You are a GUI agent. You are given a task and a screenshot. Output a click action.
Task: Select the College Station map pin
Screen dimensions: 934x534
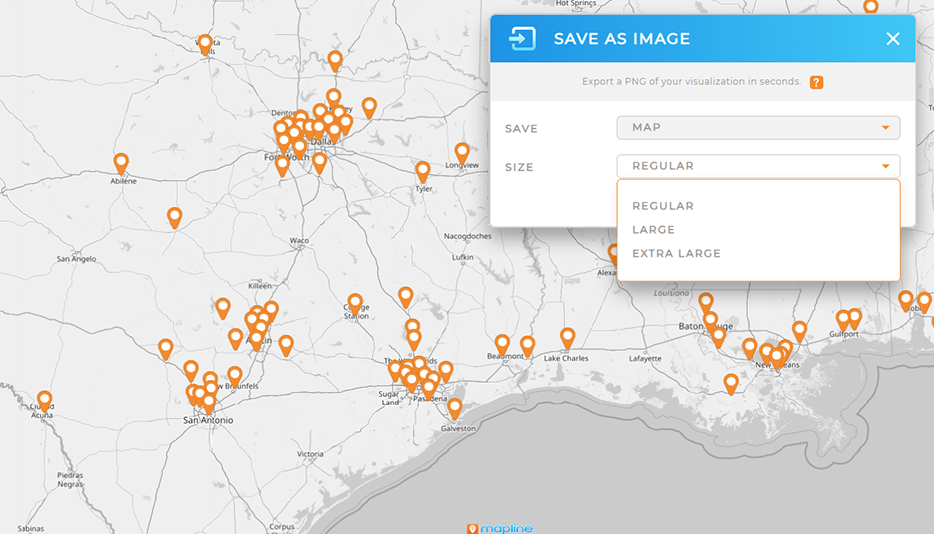[355, 303]
